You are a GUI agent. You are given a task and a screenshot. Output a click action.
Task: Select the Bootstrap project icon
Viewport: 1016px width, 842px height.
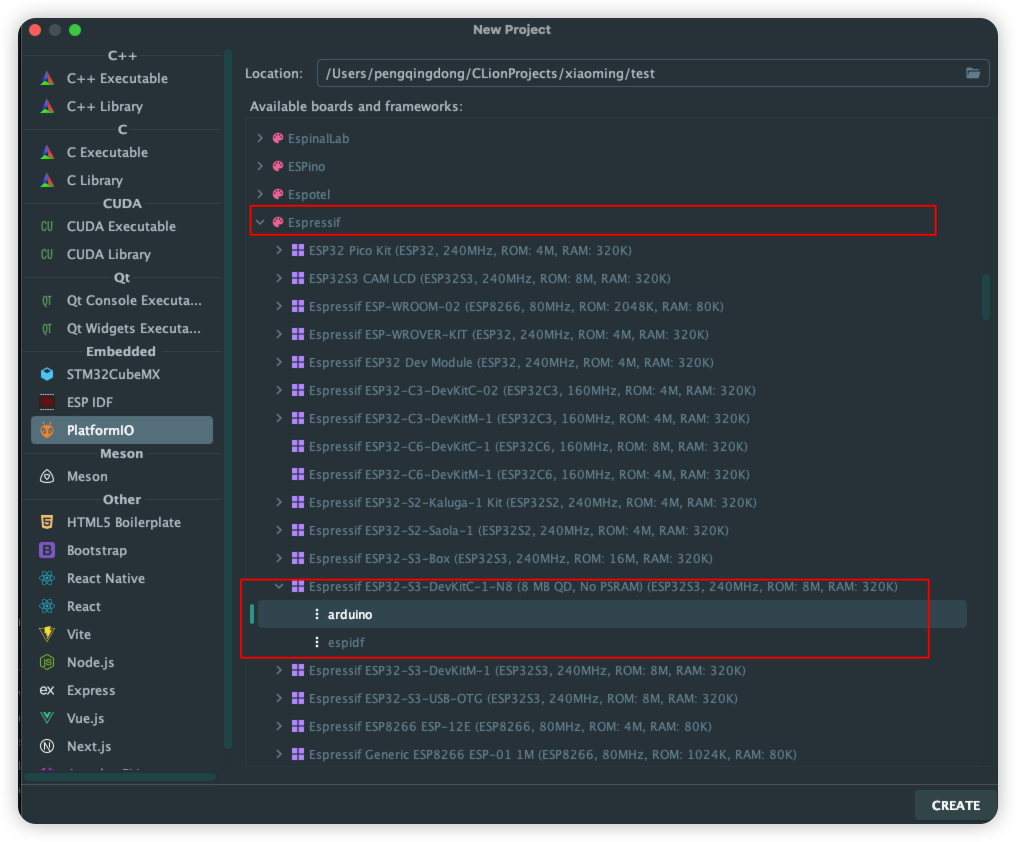click(47, 550)
